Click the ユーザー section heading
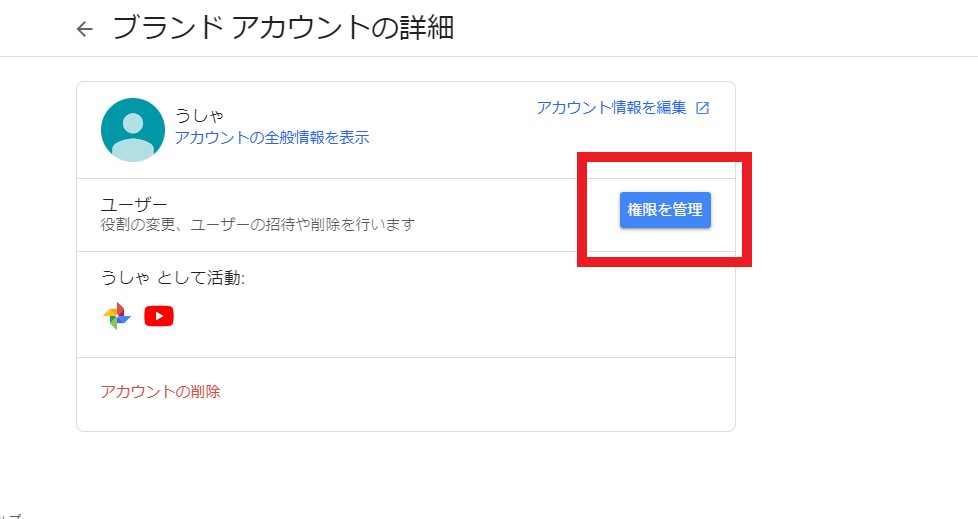Image resolution: width=978 pixels, height=519 pixels. [x=134, y=204]
